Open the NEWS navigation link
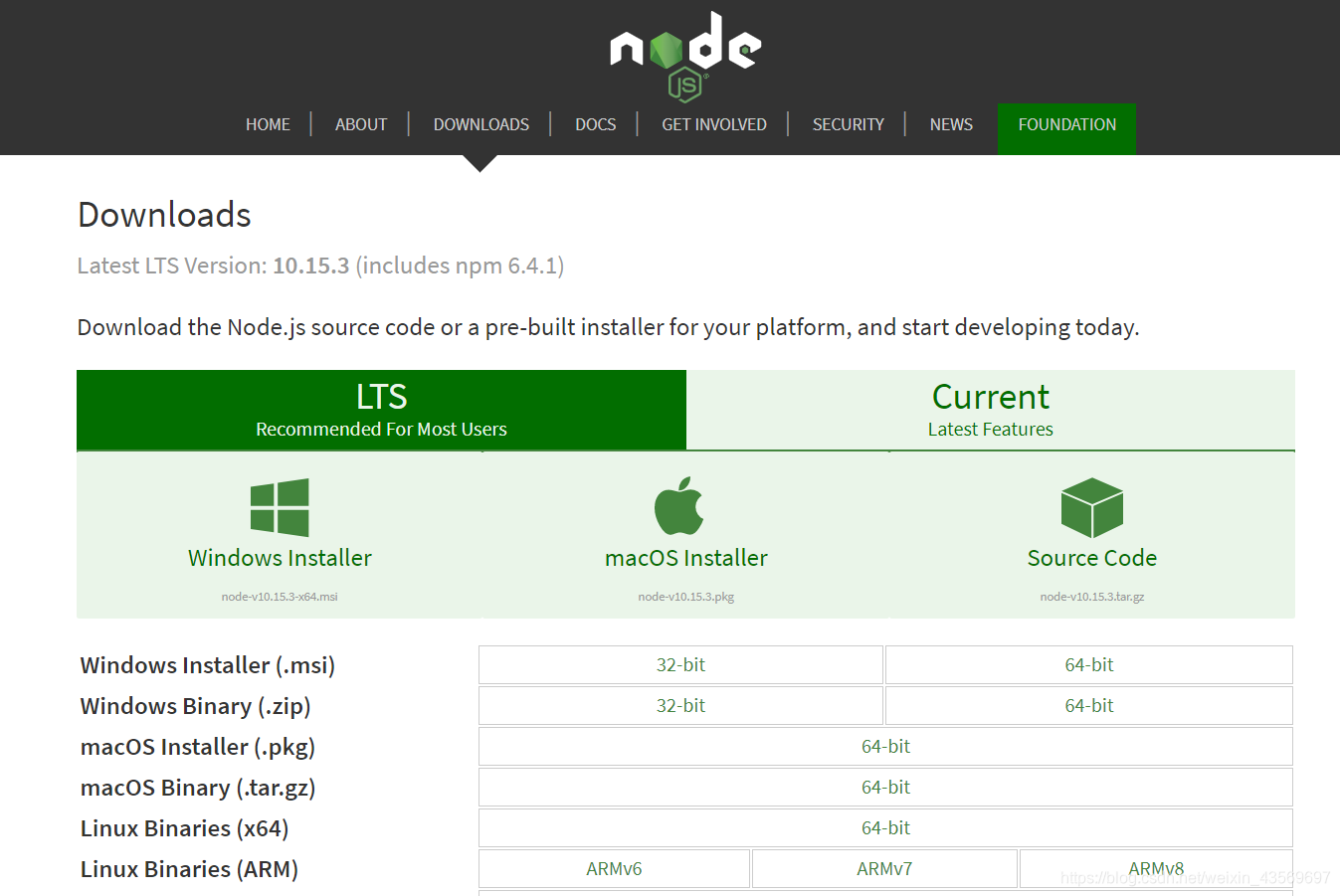The width and height of the screenshot is (1340, 896). pos(951,124)
